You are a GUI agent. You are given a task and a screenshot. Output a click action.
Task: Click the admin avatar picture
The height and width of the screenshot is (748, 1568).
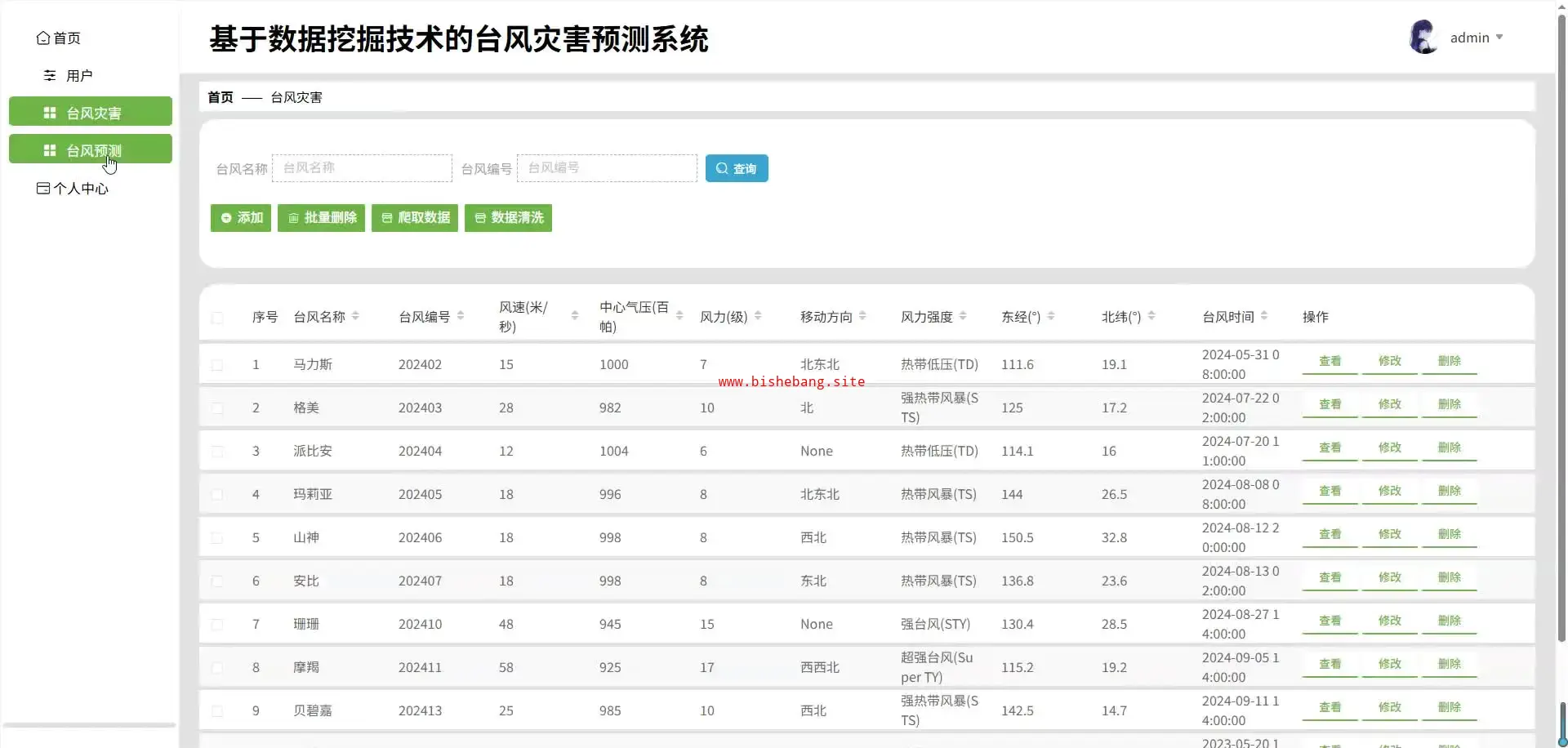(x=1423, y=38)
